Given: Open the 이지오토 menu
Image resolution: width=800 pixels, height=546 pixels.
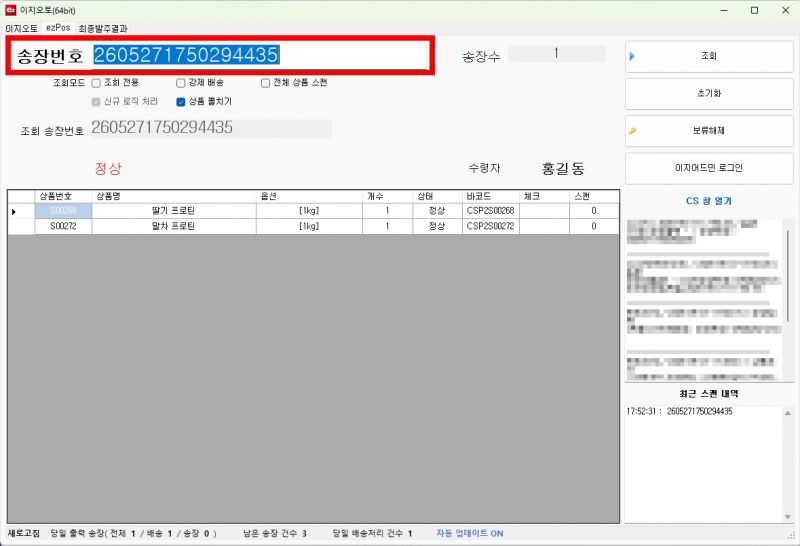Looking at the screenshot, I should [21, 29].
